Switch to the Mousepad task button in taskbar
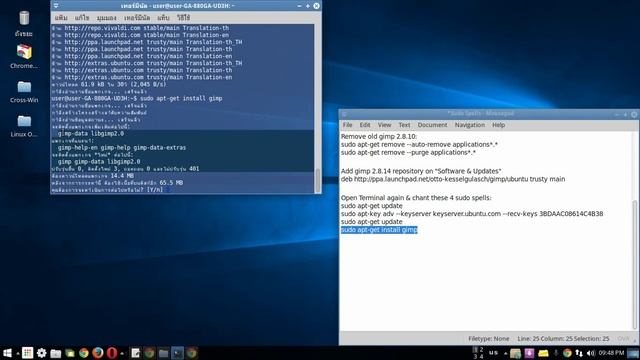 135,353
